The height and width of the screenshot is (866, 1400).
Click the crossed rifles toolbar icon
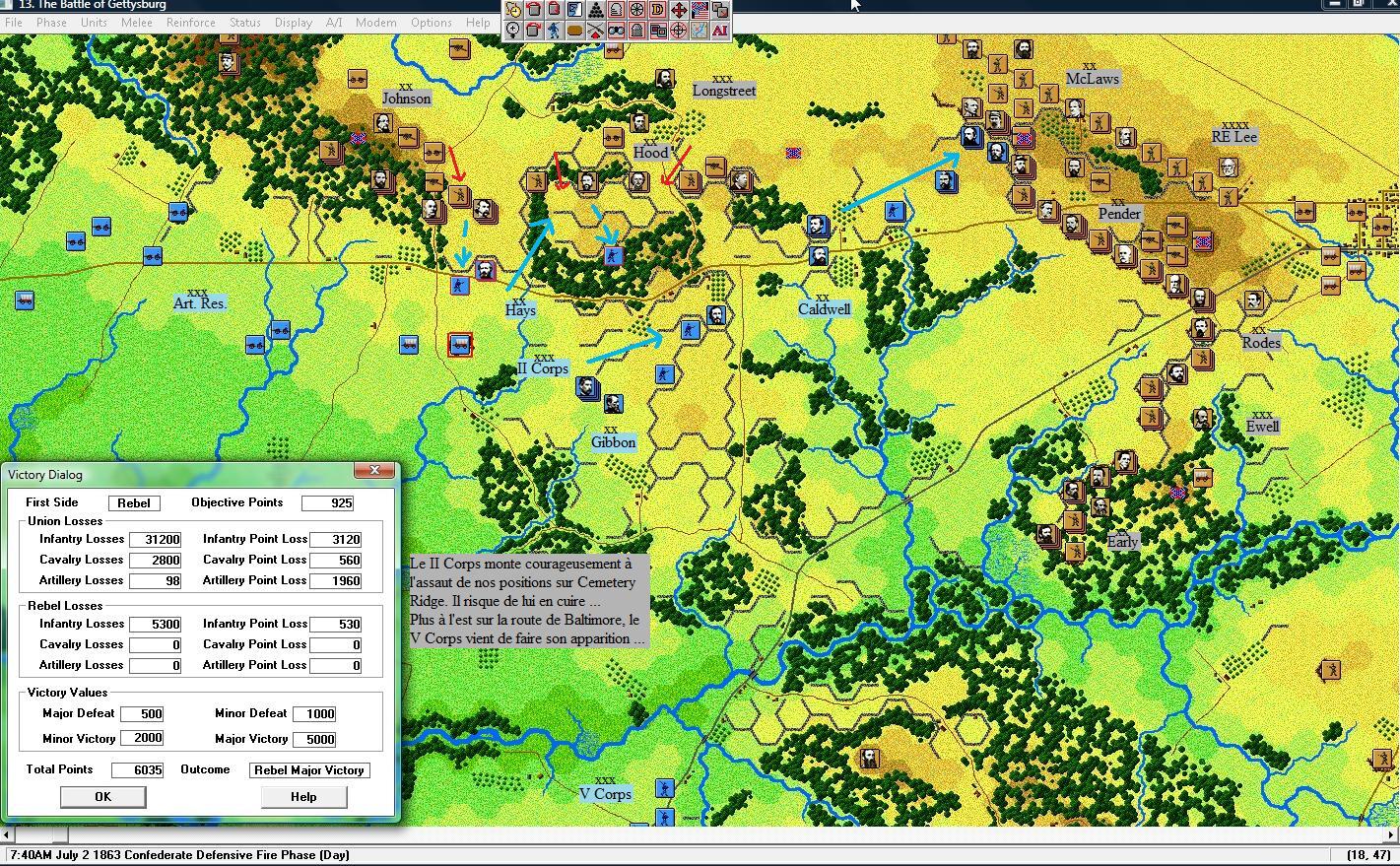(x=596, y=30)
